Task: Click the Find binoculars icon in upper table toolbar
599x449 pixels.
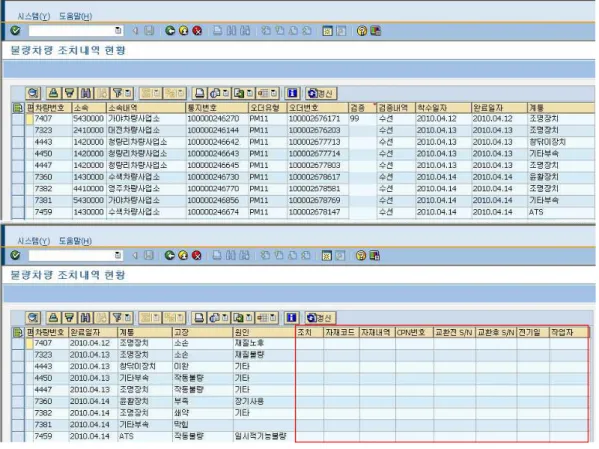Action: pyautogui.click(x=86, y=93)
